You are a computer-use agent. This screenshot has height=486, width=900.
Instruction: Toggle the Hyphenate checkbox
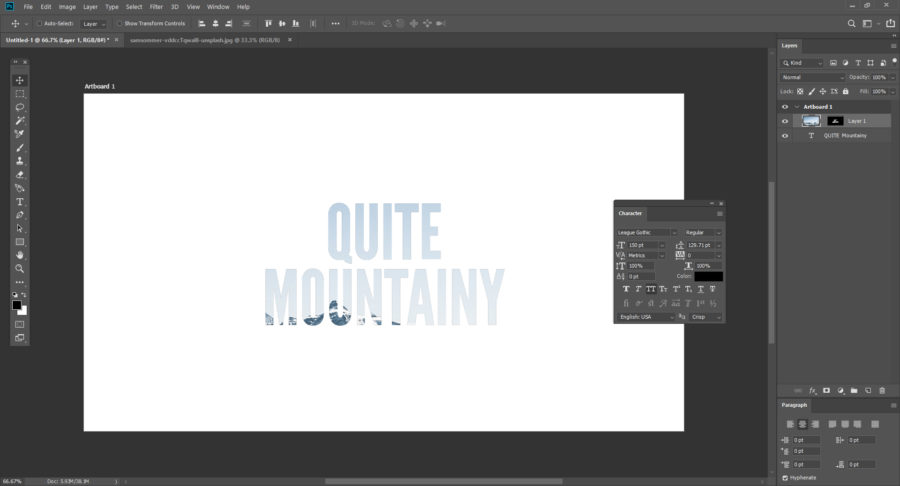coord(785,478)
